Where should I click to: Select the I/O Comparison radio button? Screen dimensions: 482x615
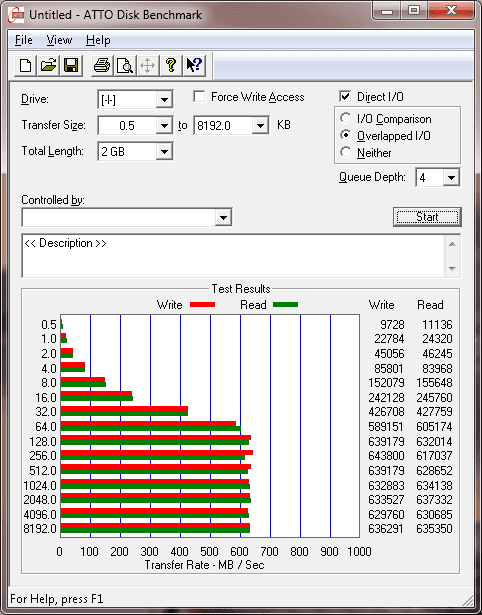(346, 118)
